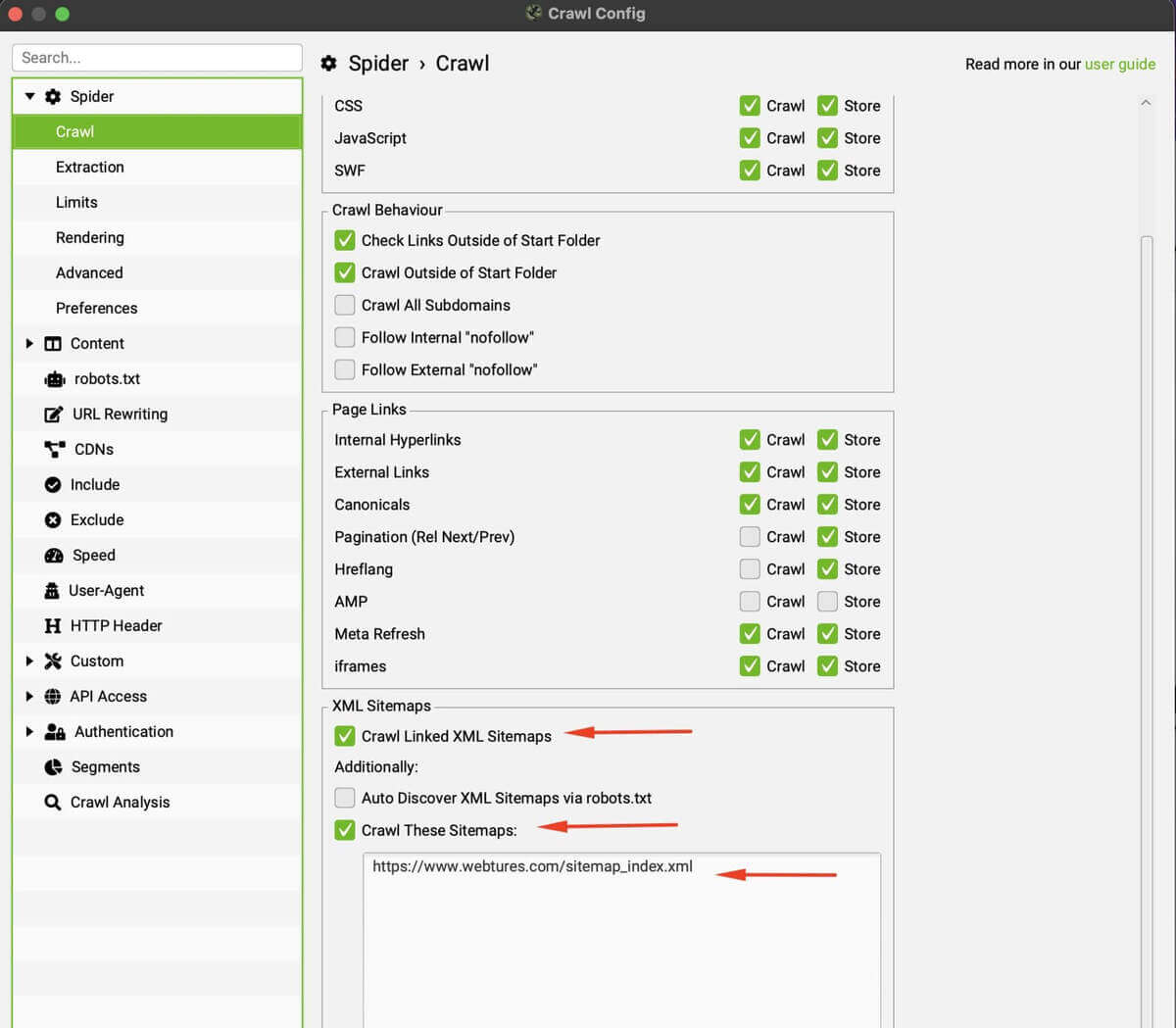The width and height of the screenshot is (1176, 1028).
Task: Select the Segments pie chart icon
Action: (x=53, y=767)
